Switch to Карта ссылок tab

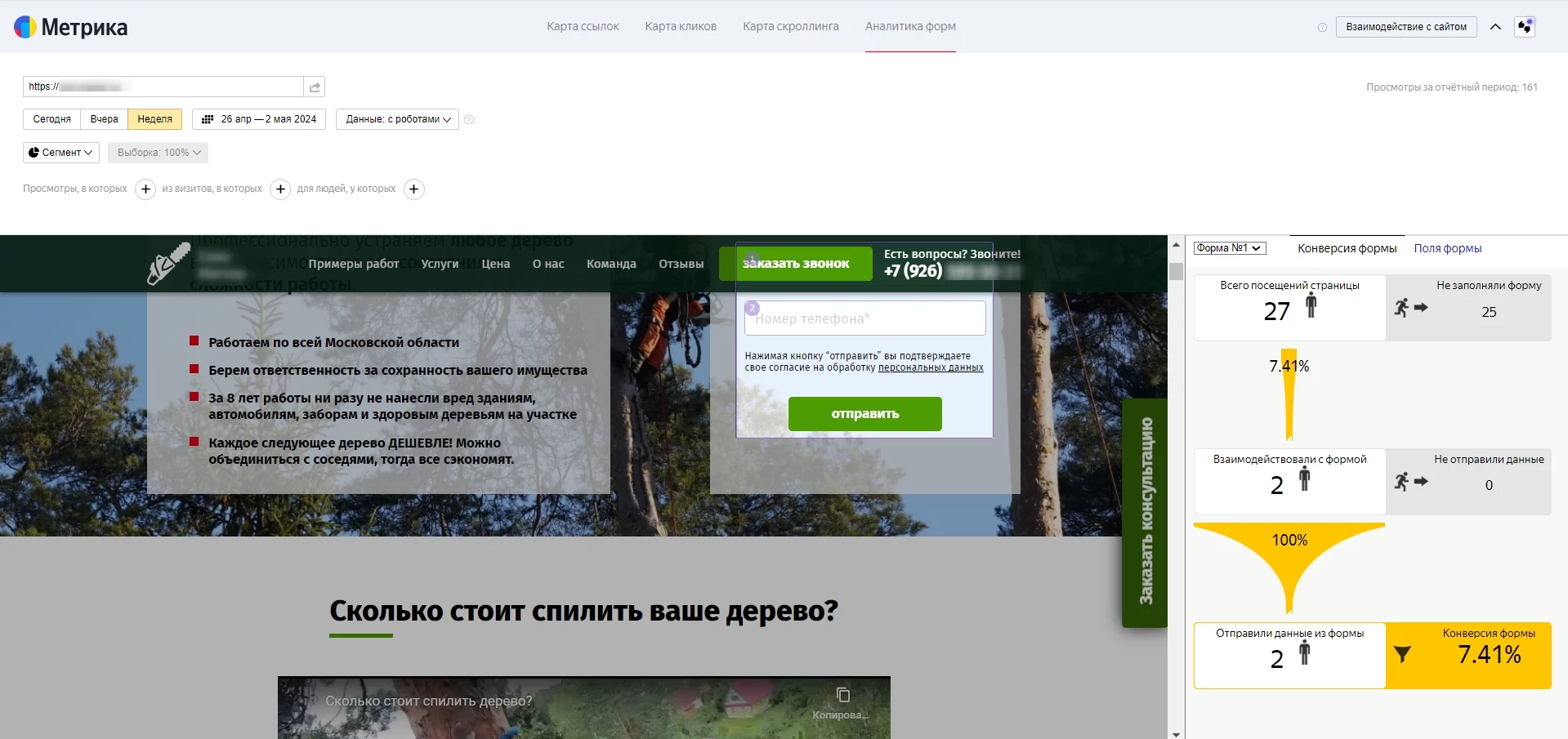pyautogui.click(x=583, y=26)
